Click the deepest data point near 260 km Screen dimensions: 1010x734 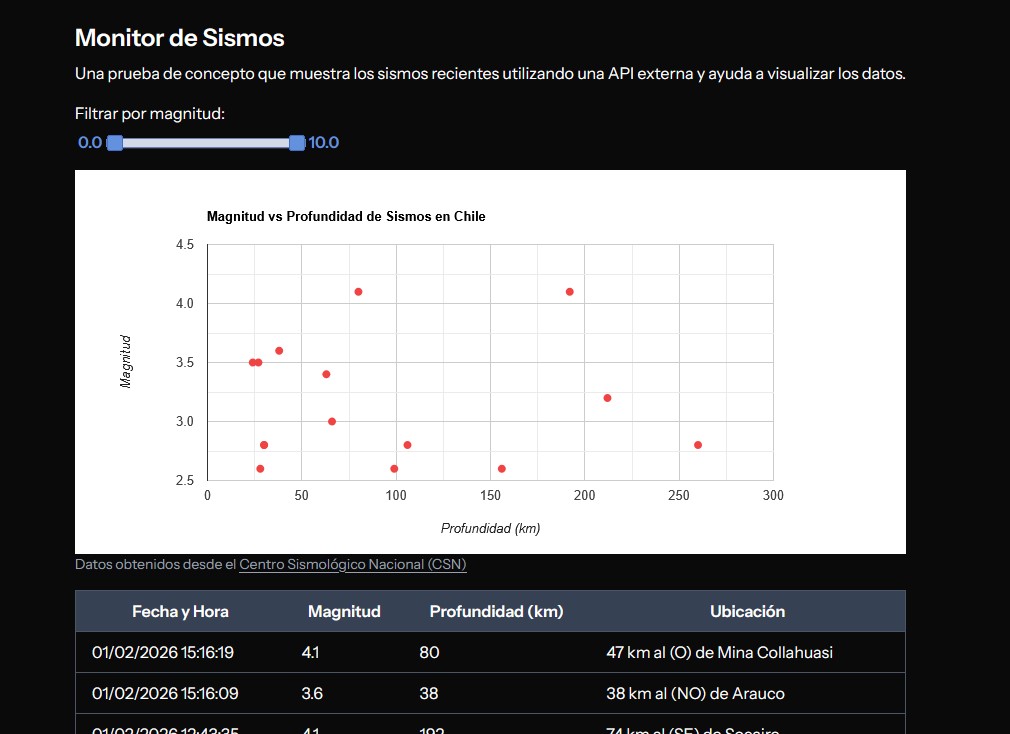698,445
